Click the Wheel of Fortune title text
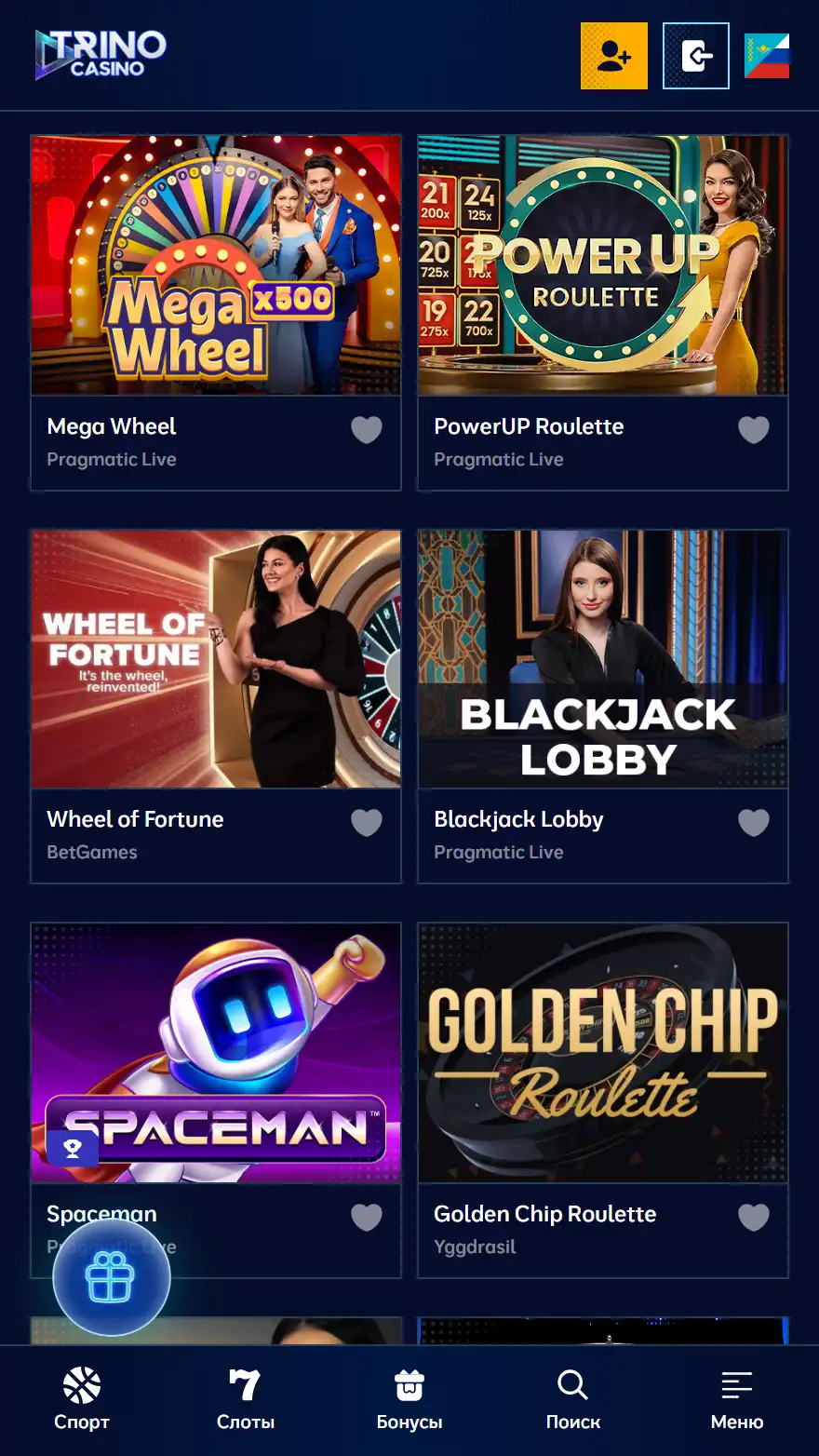This screenshot has height=1456, width=819. click(x=135, y=819)
